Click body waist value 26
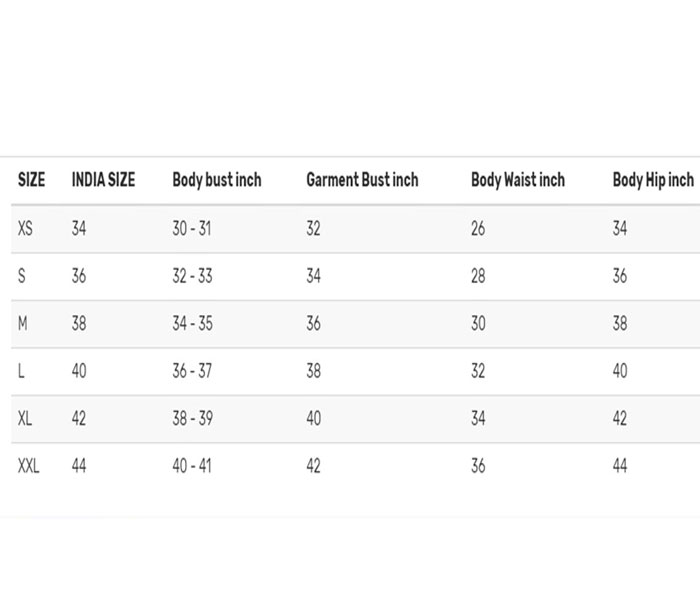Screen dimensions: 700x600 coord(478,229)
